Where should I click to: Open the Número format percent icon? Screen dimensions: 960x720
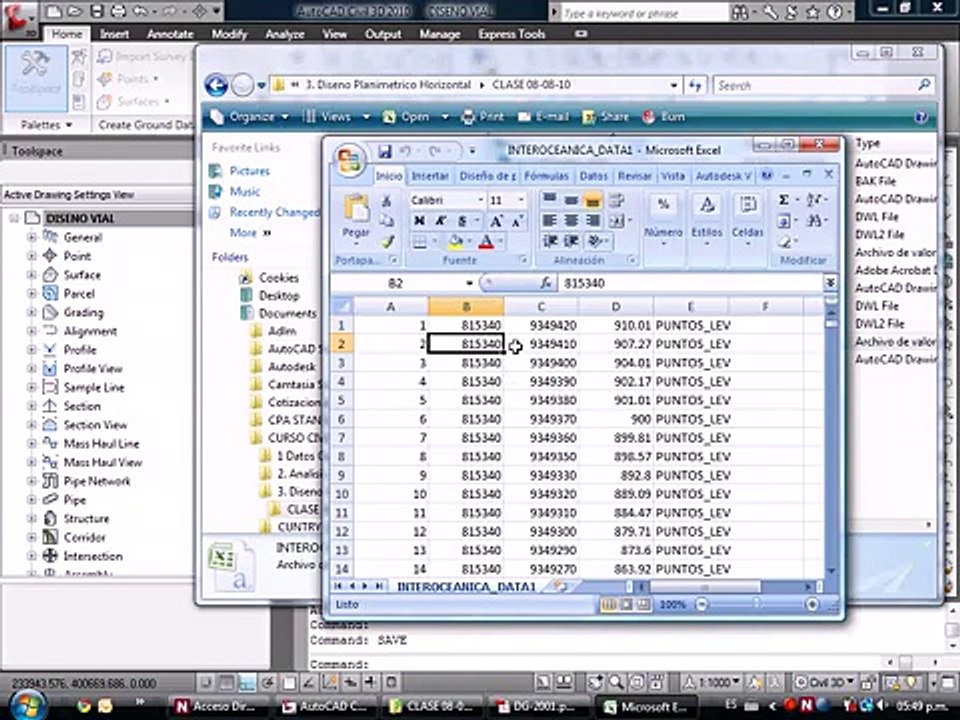pyautogui.click(x=662, y=204)
